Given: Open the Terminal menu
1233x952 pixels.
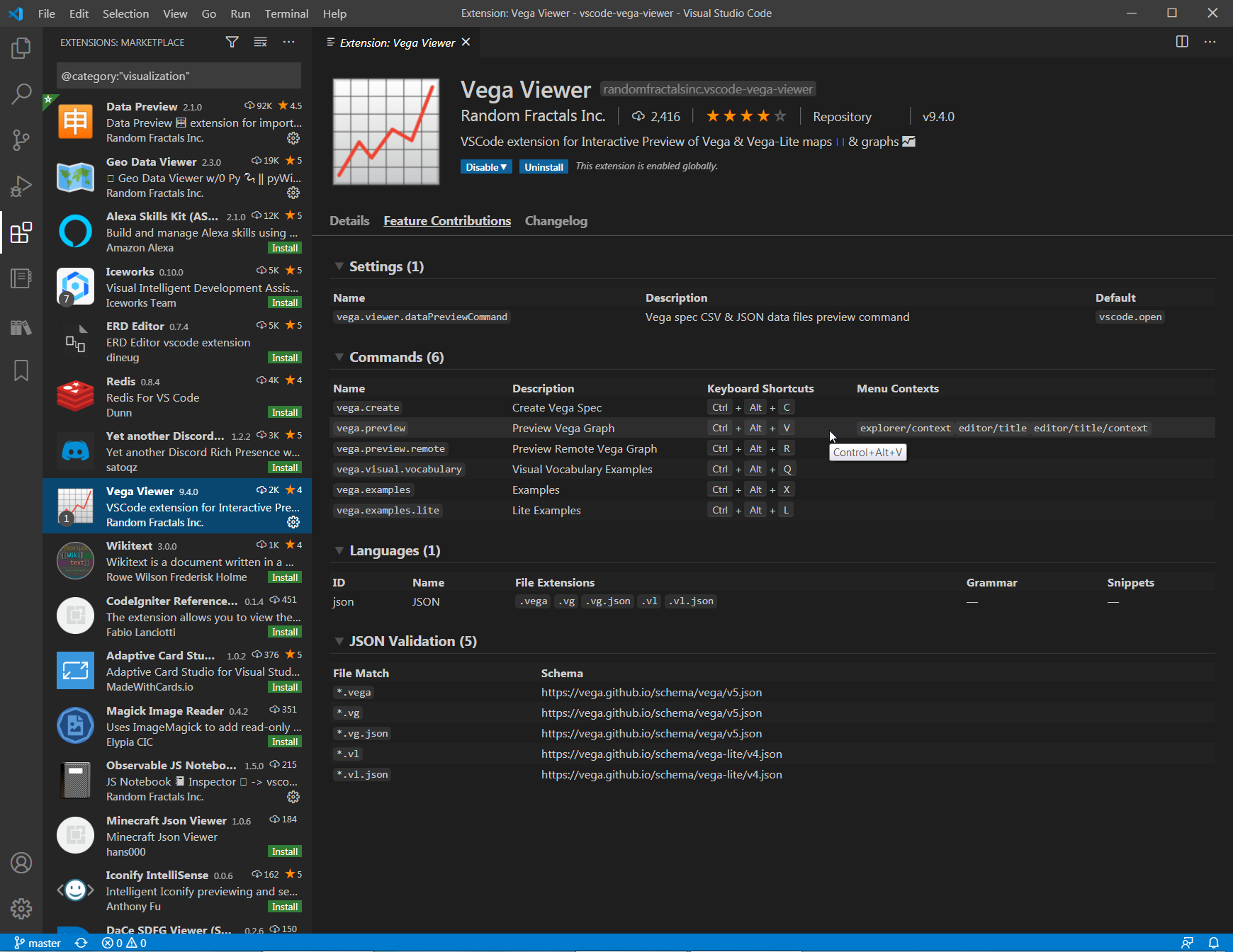Looking at the screenshot, I should point(286,13).
